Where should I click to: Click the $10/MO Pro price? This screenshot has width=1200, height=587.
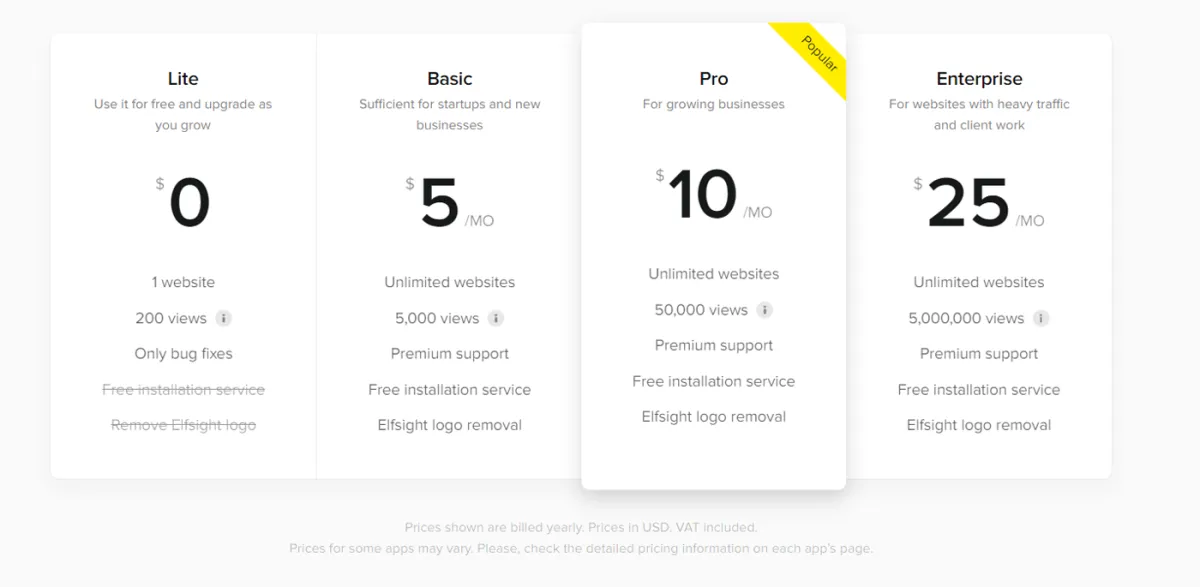click(714, 195)
